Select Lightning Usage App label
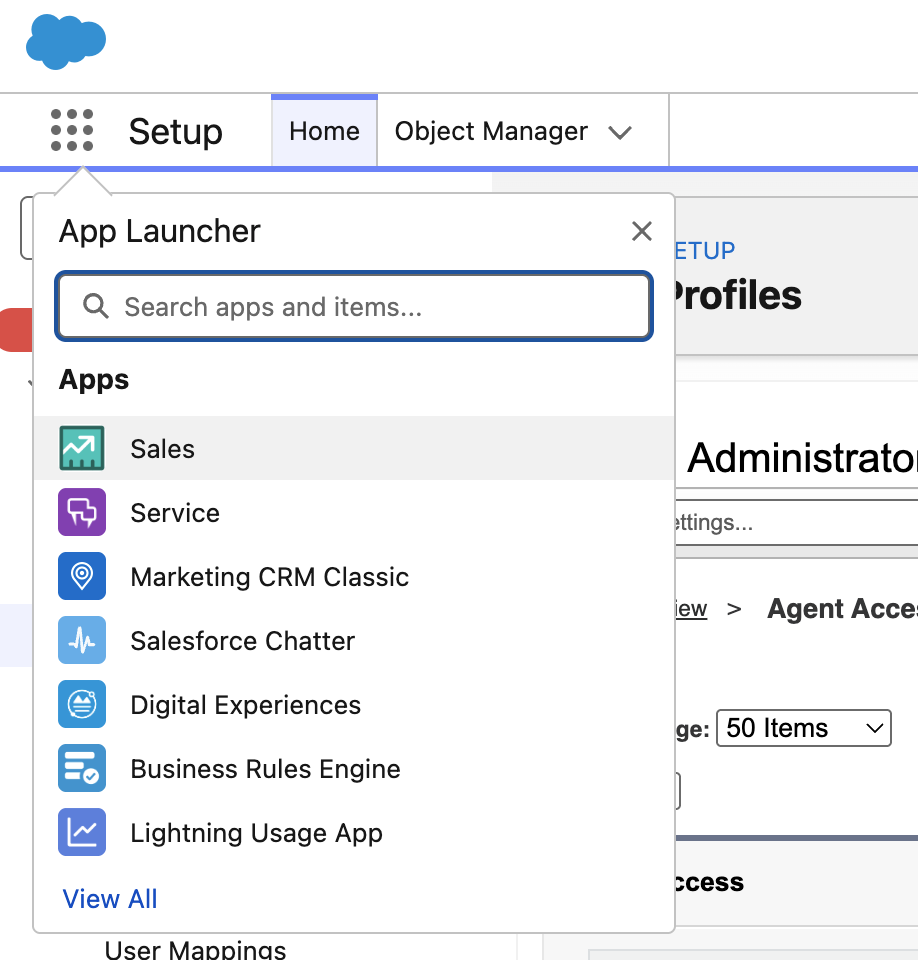 click(x=256, y=833)
